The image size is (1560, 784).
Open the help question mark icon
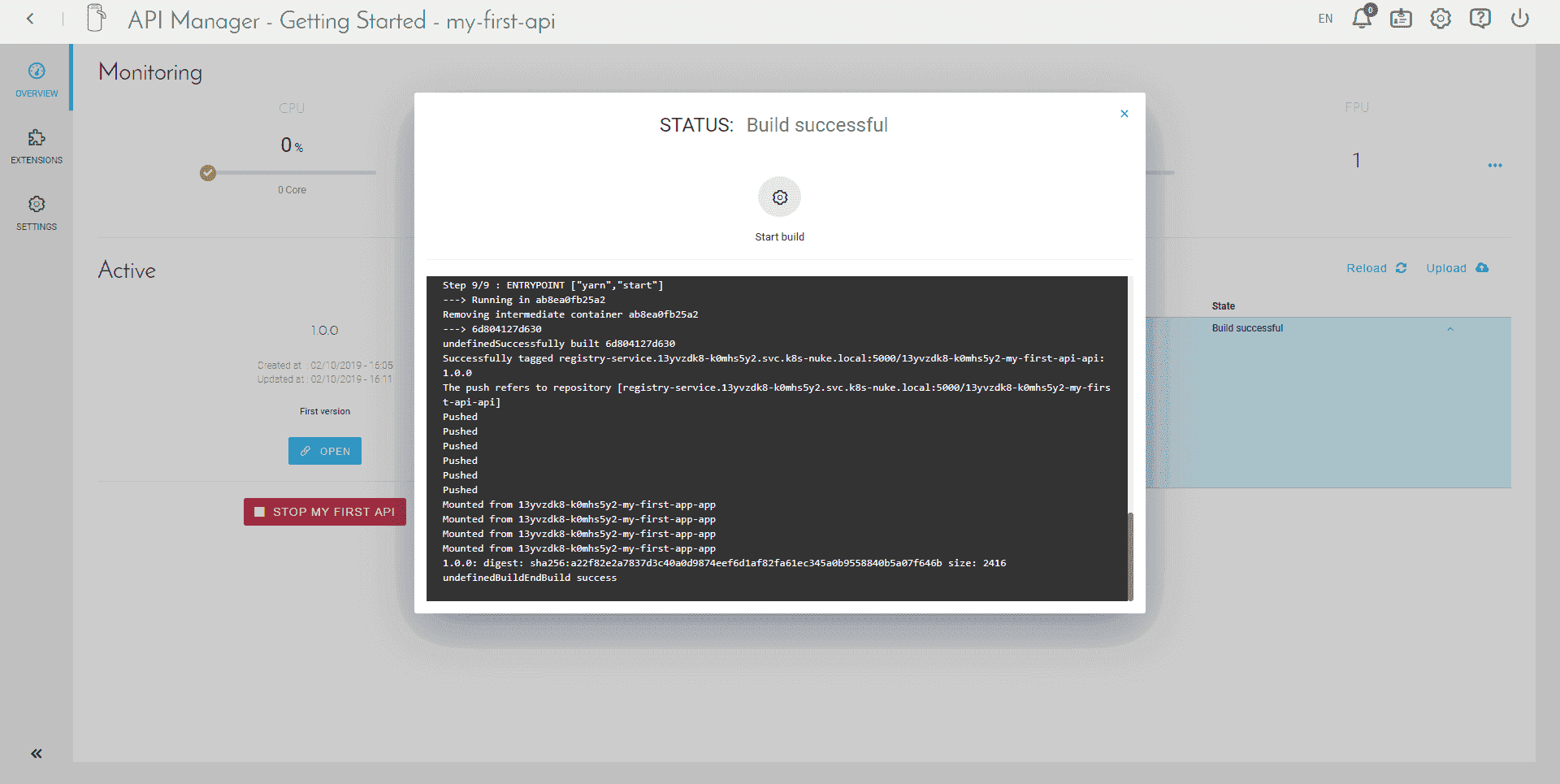click(x=1480, y=19)
